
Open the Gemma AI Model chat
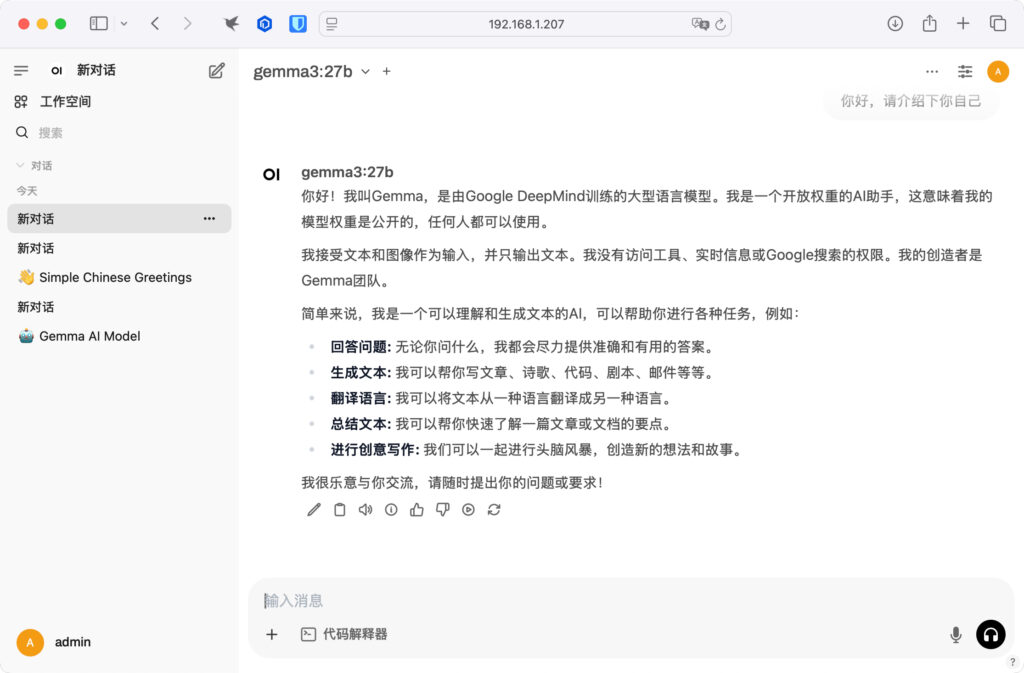pos(120,336)
